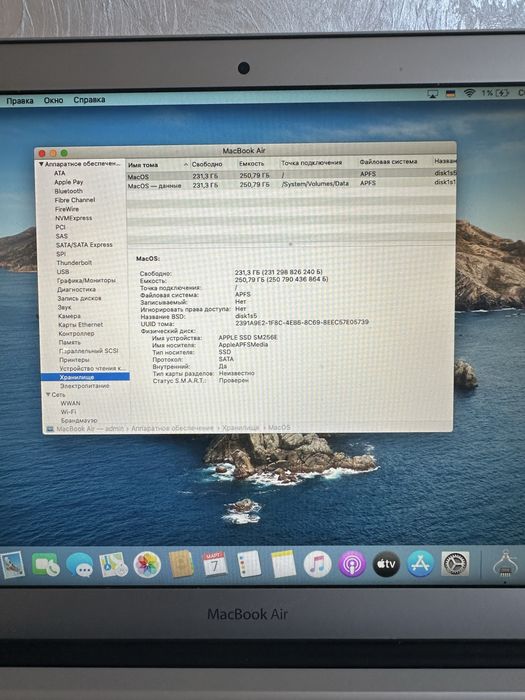
Task: Select WWAN under Сеть
Action: pos(71,403)
